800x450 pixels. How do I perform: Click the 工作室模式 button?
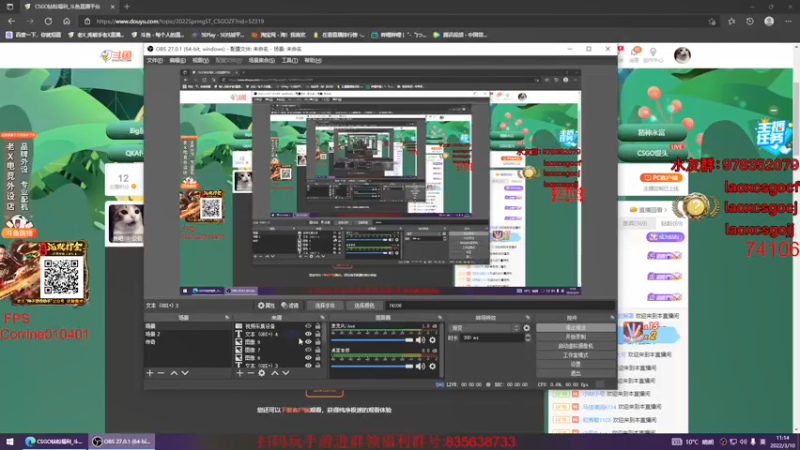click(x=576, y=355)
